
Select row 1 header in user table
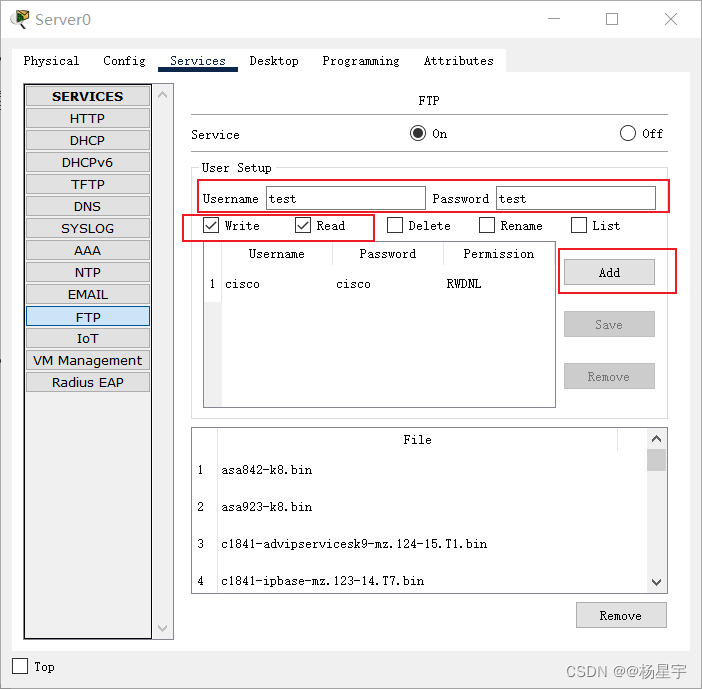coord(212,284)
